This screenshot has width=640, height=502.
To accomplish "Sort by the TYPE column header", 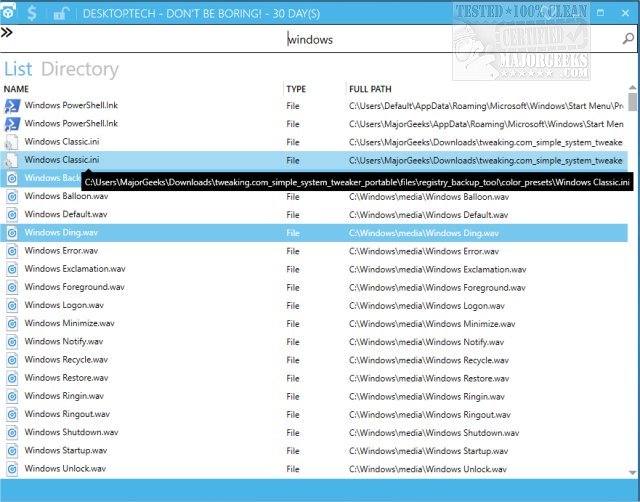I will tap(296, 89).
